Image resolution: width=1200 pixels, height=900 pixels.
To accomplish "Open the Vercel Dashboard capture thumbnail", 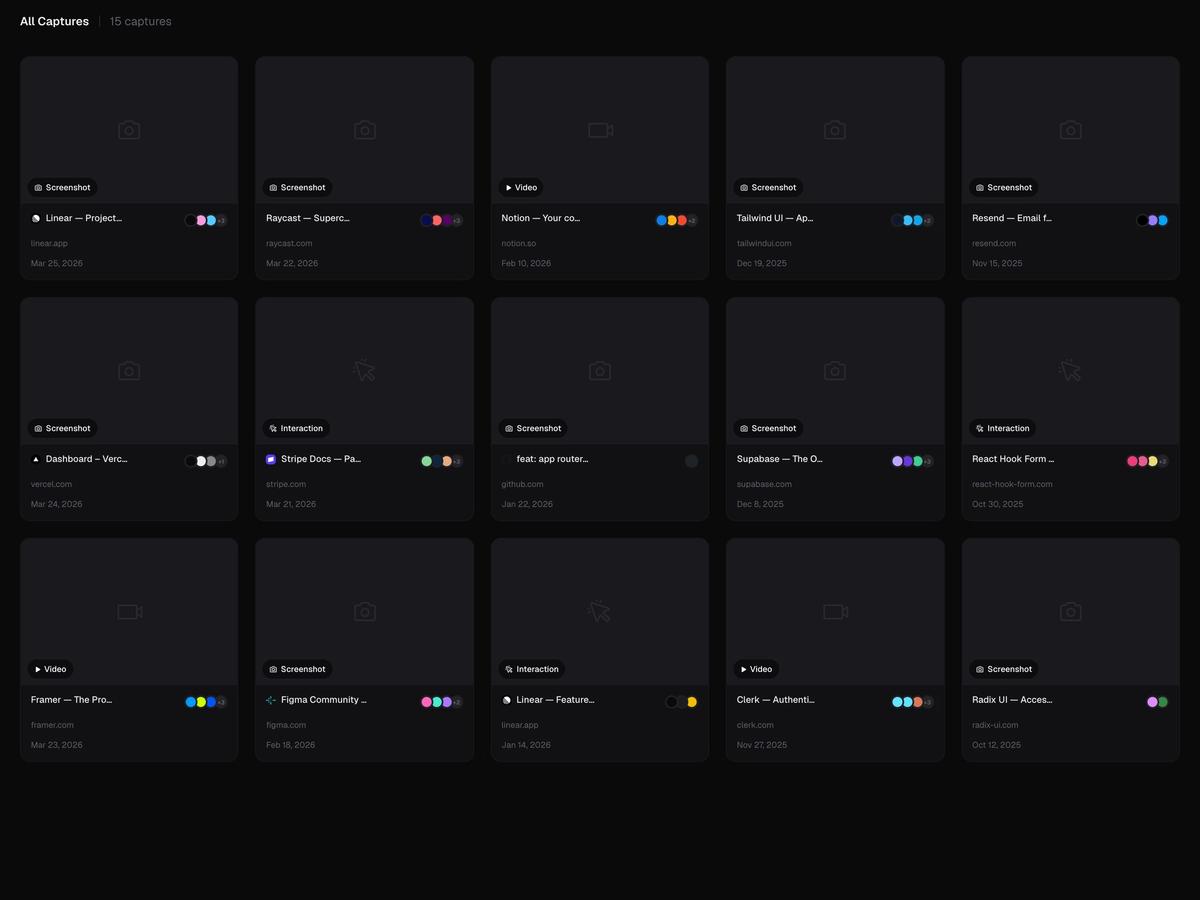I will (x=129, y=370).
